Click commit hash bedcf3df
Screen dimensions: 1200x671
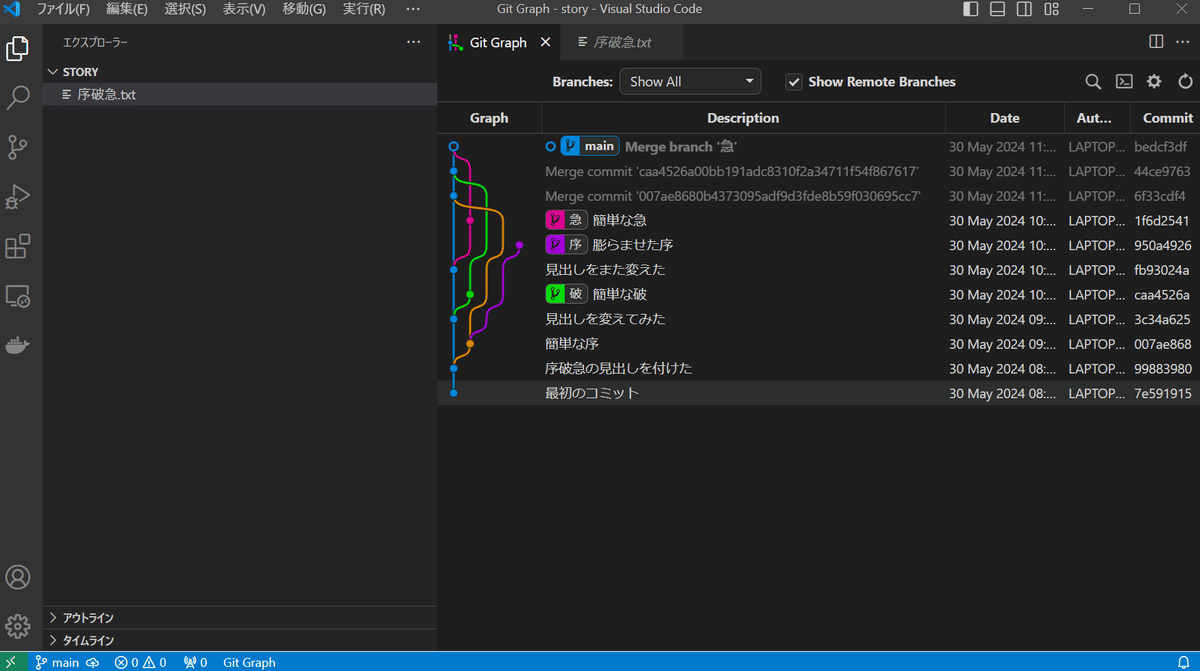click(x=1161, y=147)
